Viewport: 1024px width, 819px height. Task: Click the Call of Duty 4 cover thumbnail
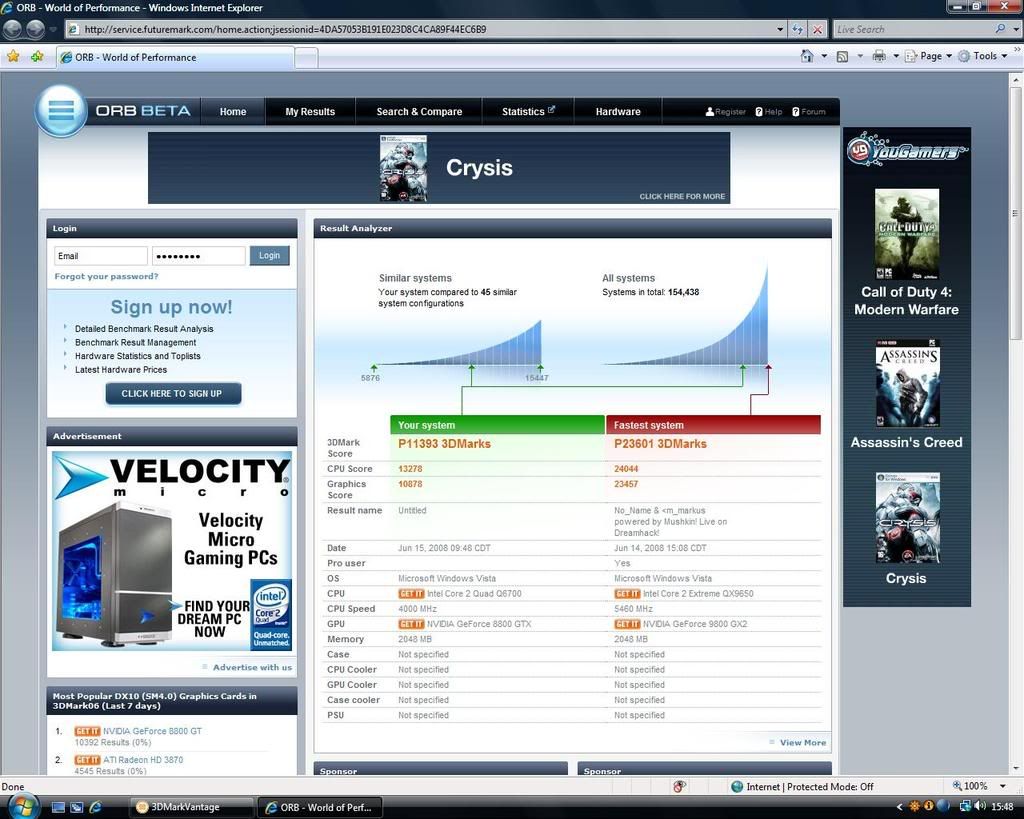(x=906, y=234)
